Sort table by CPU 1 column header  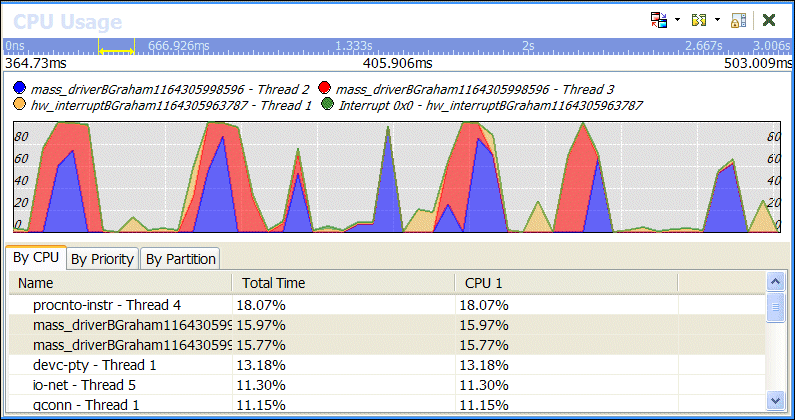(x=565, y=283)
